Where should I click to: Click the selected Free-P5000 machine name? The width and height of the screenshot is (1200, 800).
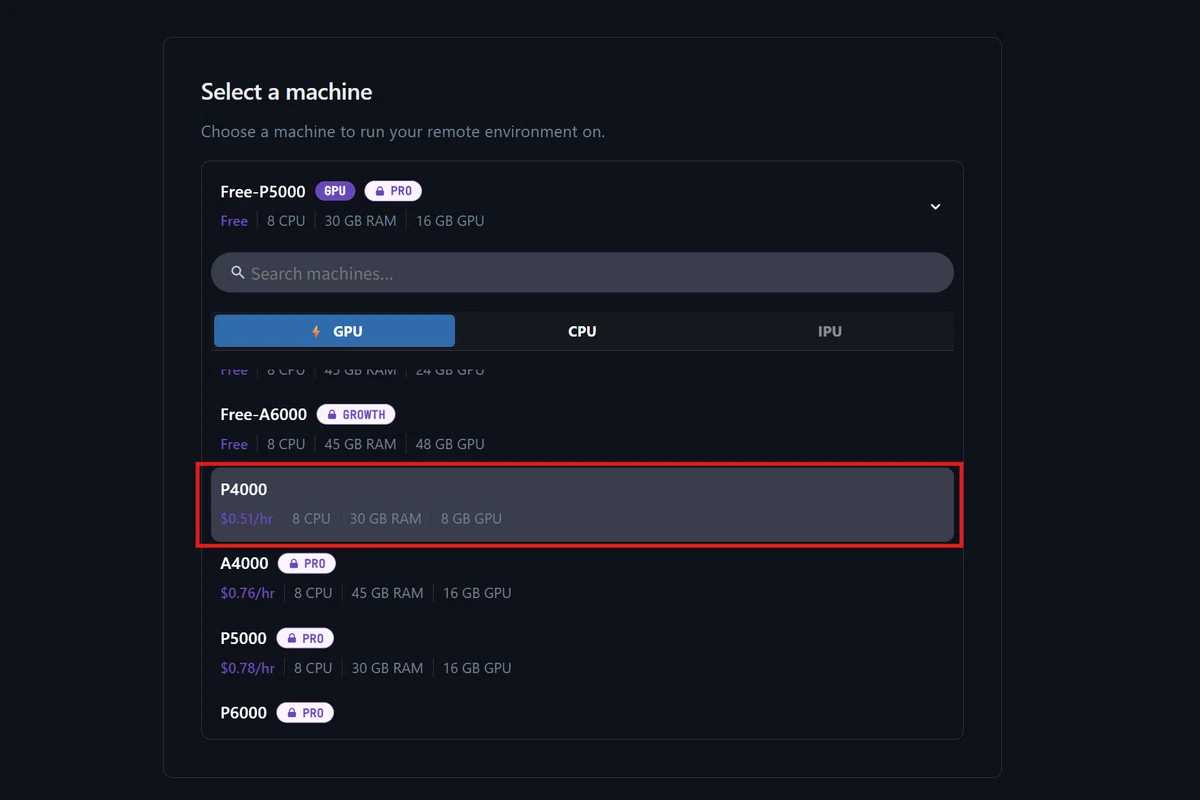(263, 191)
